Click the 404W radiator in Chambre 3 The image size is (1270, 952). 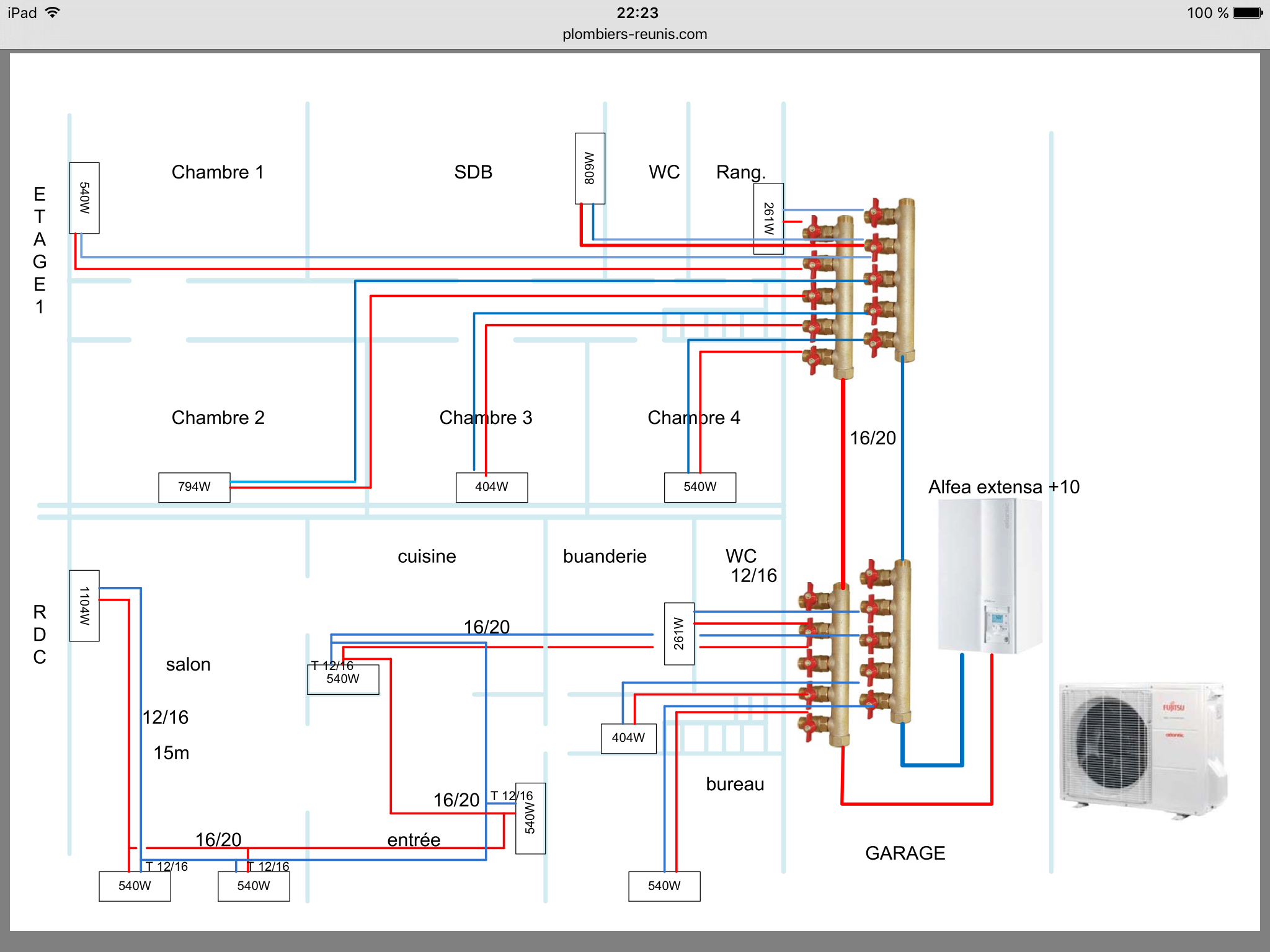pos(492,487)
